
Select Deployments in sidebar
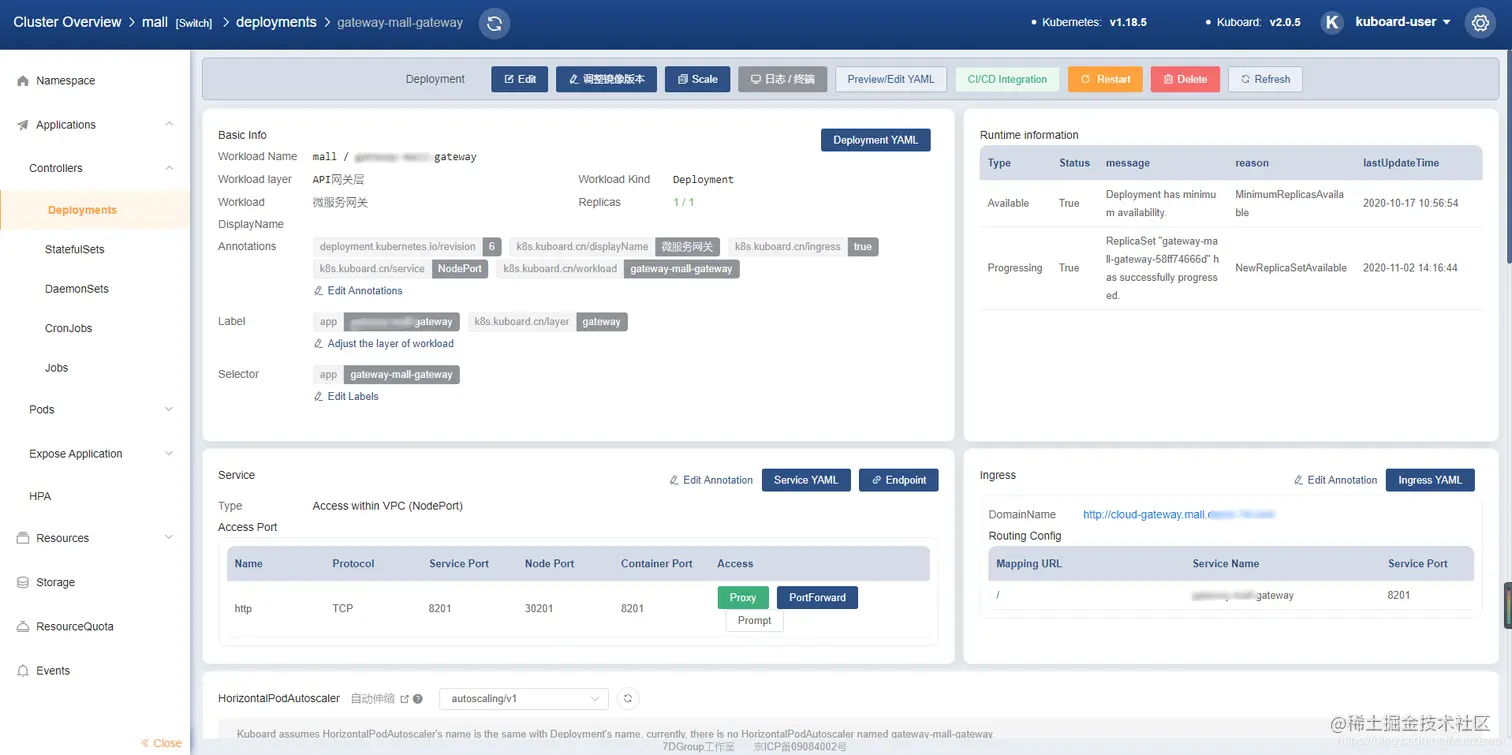pyautogui.click(x=95, y=210)
